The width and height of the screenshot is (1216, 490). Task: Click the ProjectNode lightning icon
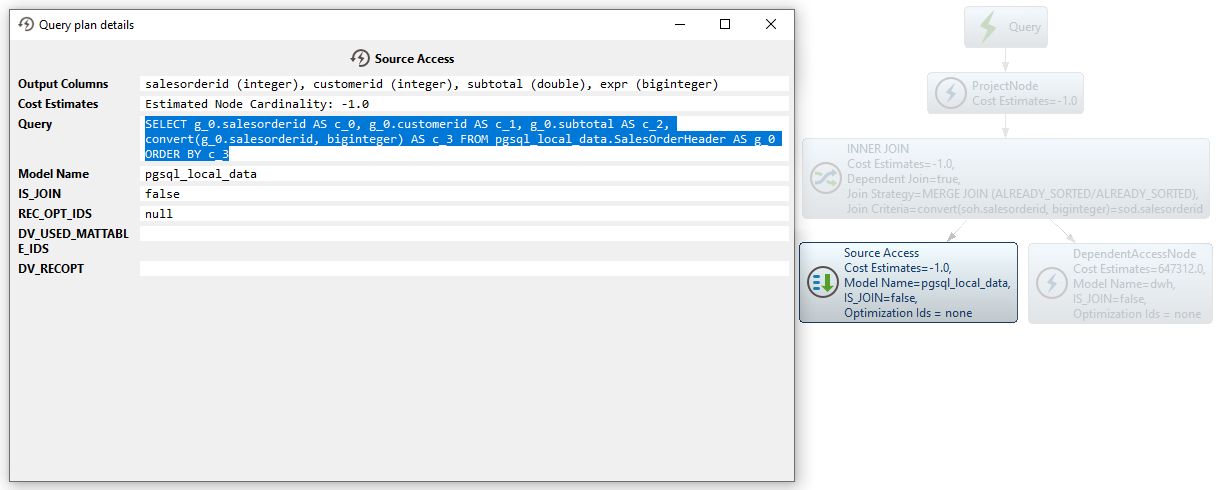click(949, 94)
